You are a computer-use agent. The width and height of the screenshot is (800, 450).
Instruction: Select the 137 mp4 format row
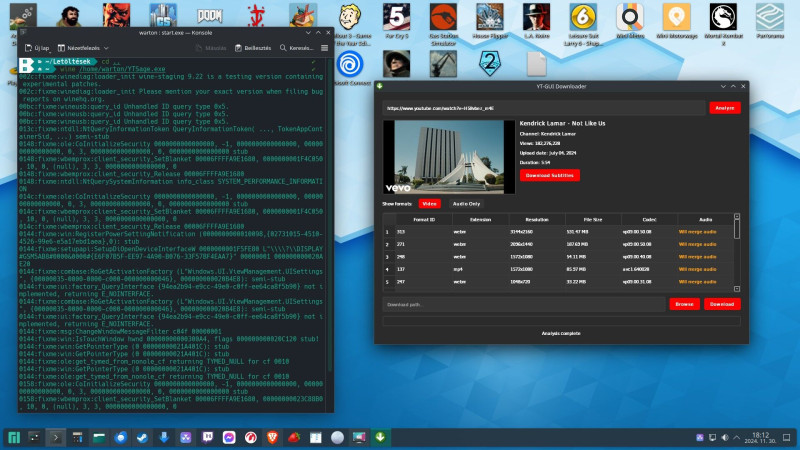pos(558,269)
